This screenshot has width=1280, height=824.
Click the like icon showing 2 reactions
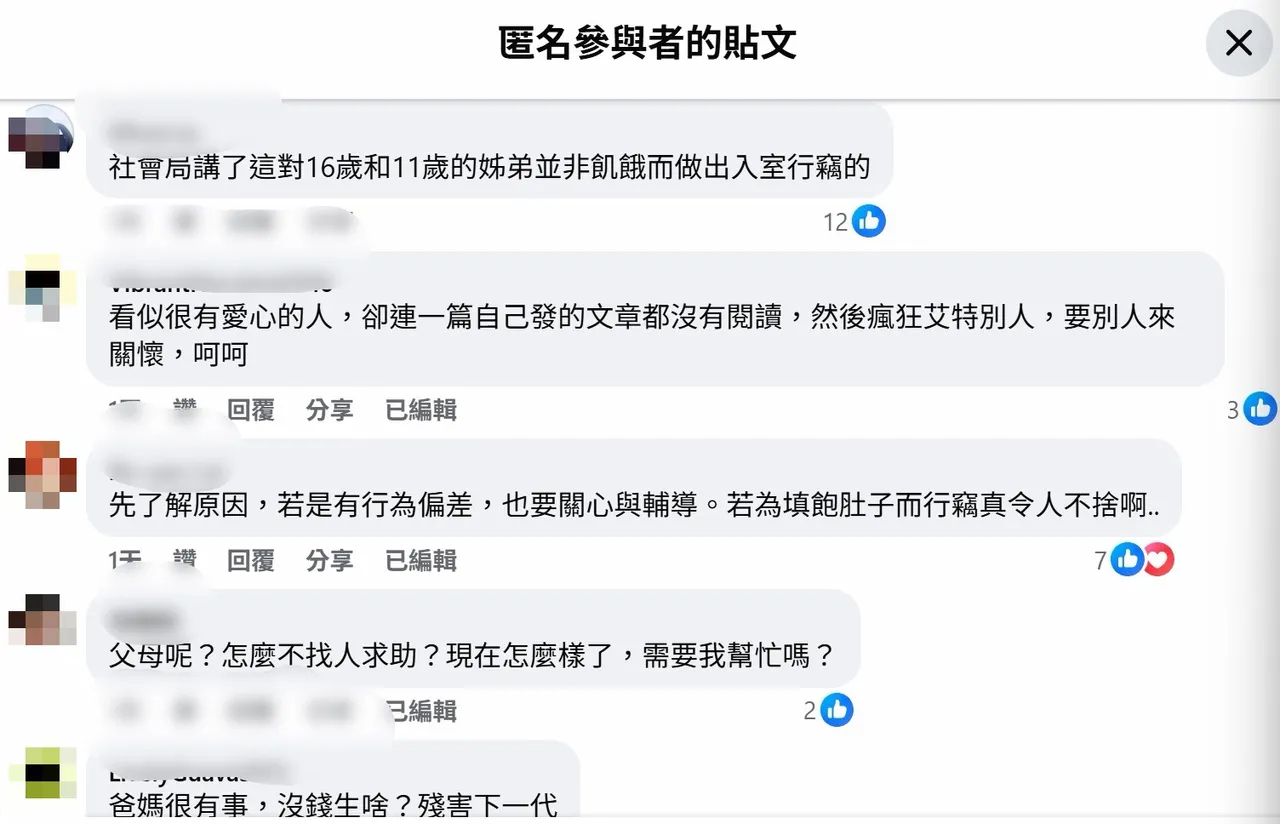[837, 710]
